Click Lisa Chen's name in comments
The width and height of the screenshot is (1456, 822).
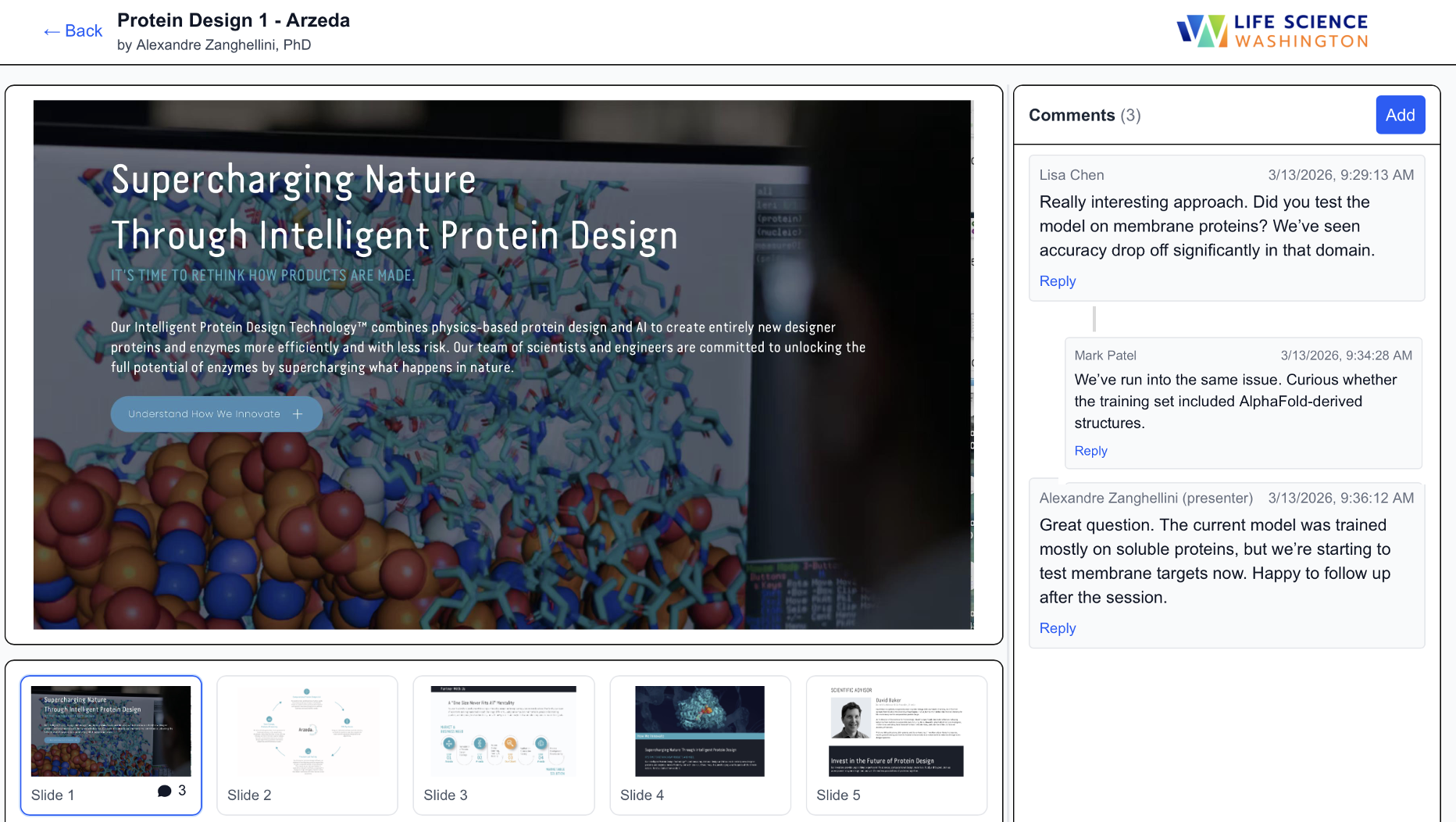click(1071, 175)
